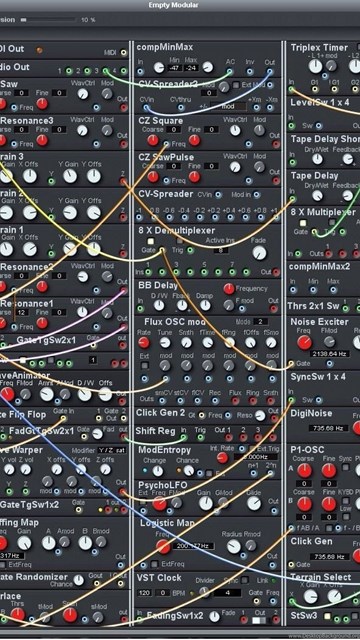Click the red Freq knob on Noise Exciter
The height and width of the screenshot is (640, 360).
coord(304,342)
